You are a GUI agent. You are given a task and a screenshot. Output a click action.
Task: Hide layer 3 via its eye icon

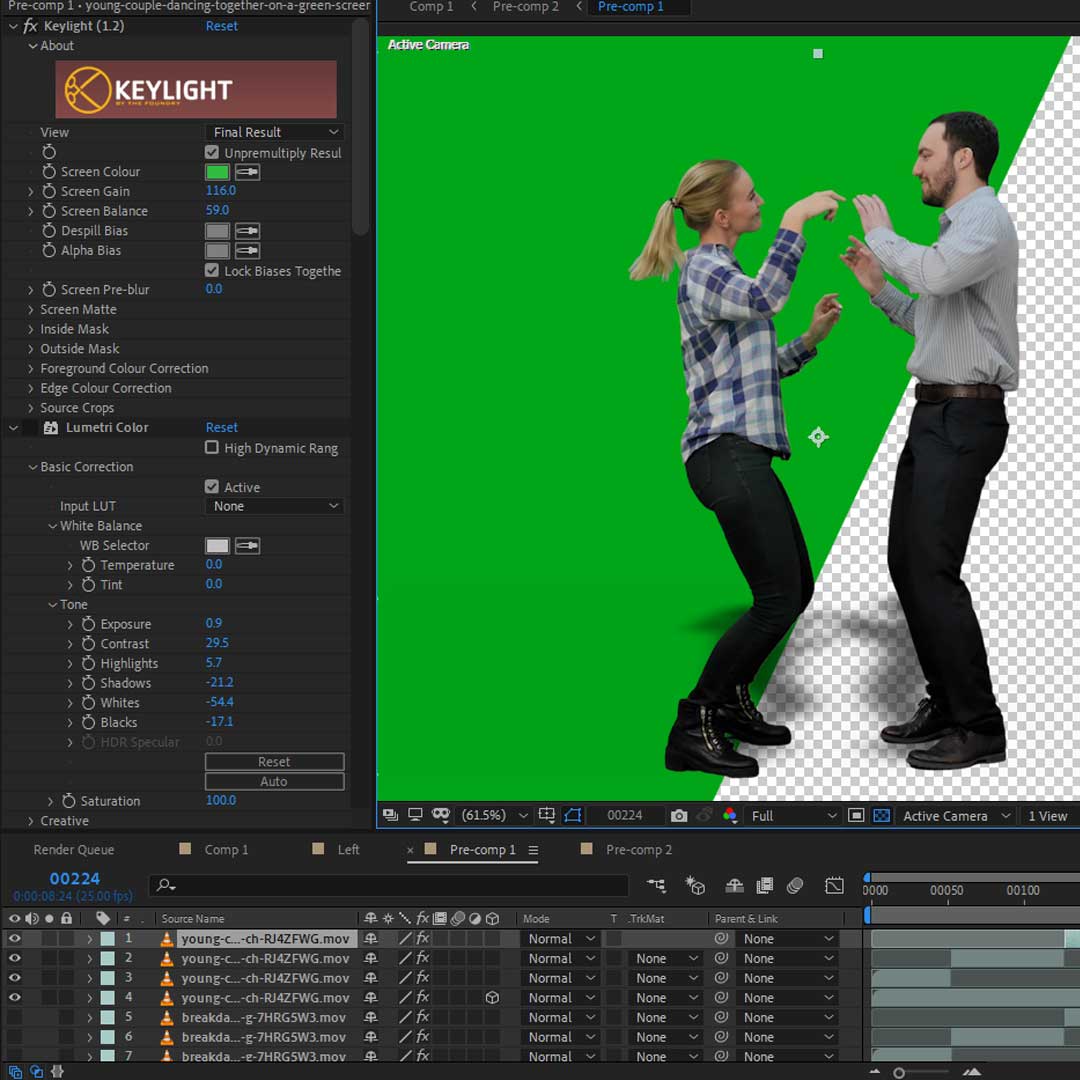coord(14,977)
